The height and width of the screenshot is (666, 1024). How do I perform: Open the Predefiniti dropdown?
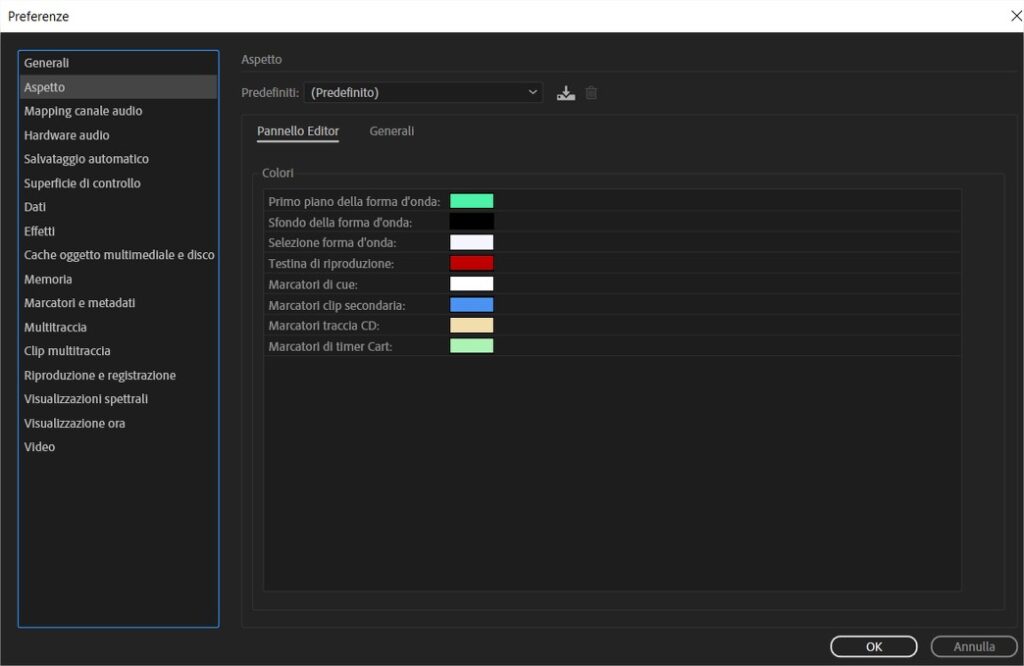[422, 93]
